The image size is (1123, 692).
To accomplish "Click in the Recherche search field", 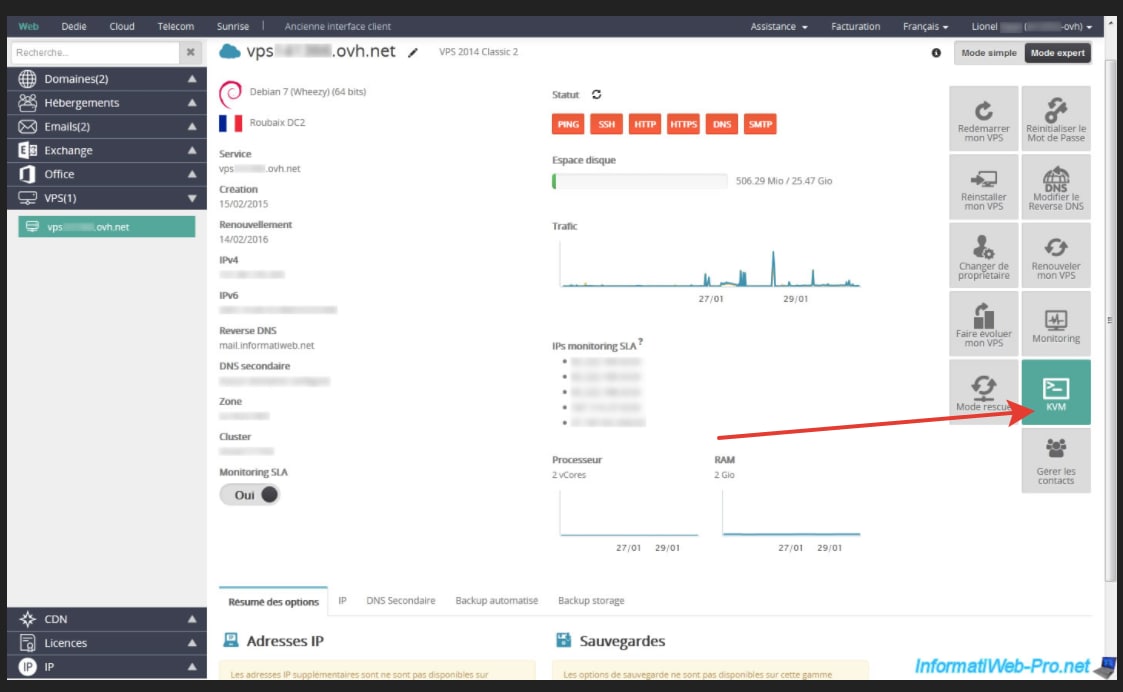I will 95,52.
